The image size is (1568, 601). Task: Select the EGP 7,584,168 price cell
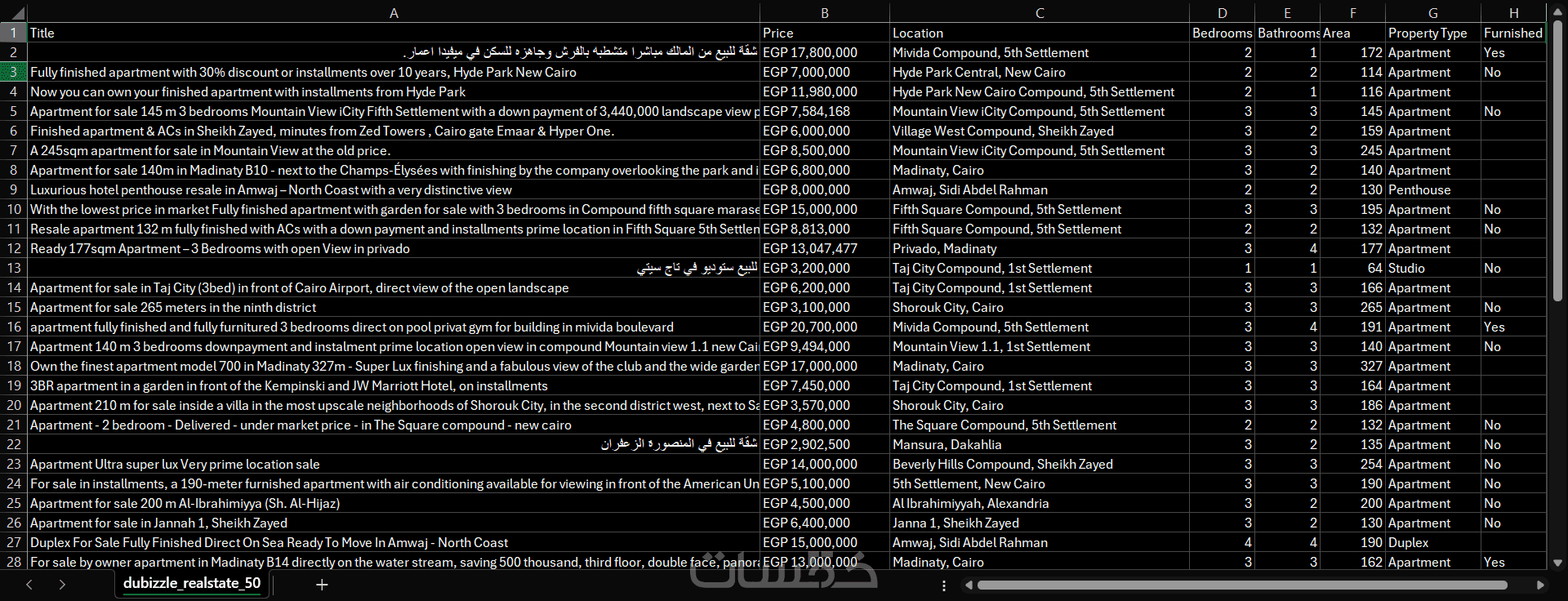[825, 111]
